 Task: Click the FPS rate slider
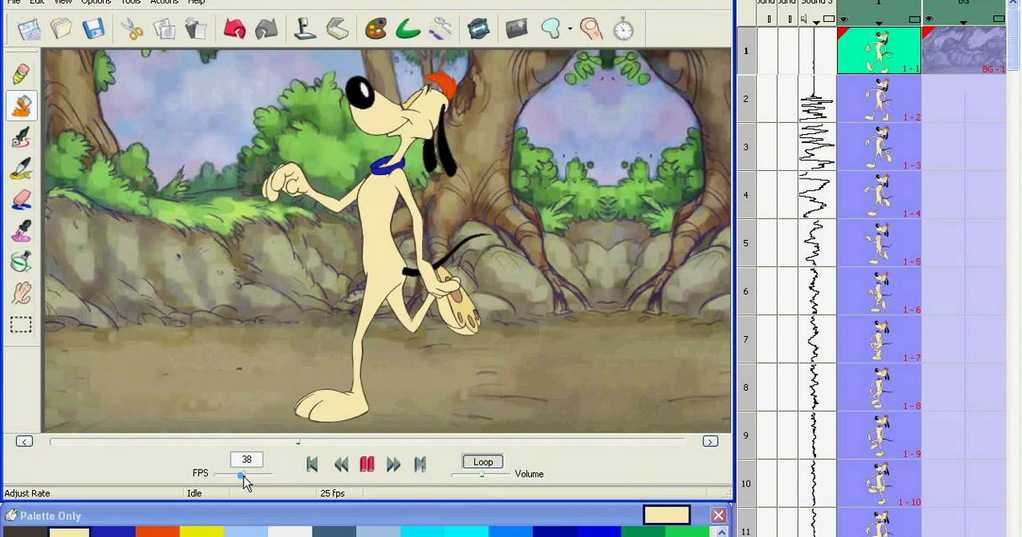[244, 474]
